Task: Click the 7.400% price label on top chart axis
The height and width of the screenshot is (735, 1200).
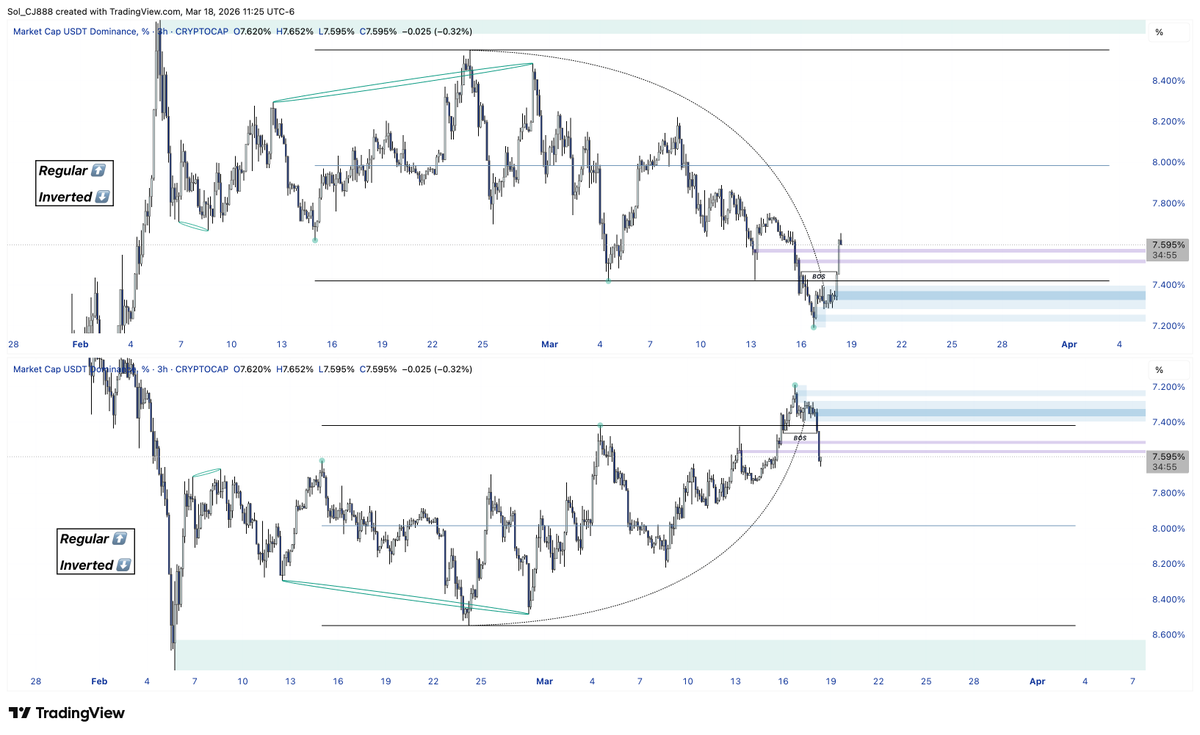Action: pos(1169,285)
